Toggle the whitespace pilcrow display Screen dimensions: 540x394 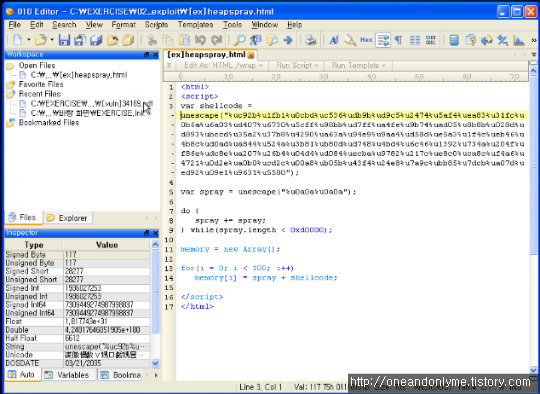point(398,40)
